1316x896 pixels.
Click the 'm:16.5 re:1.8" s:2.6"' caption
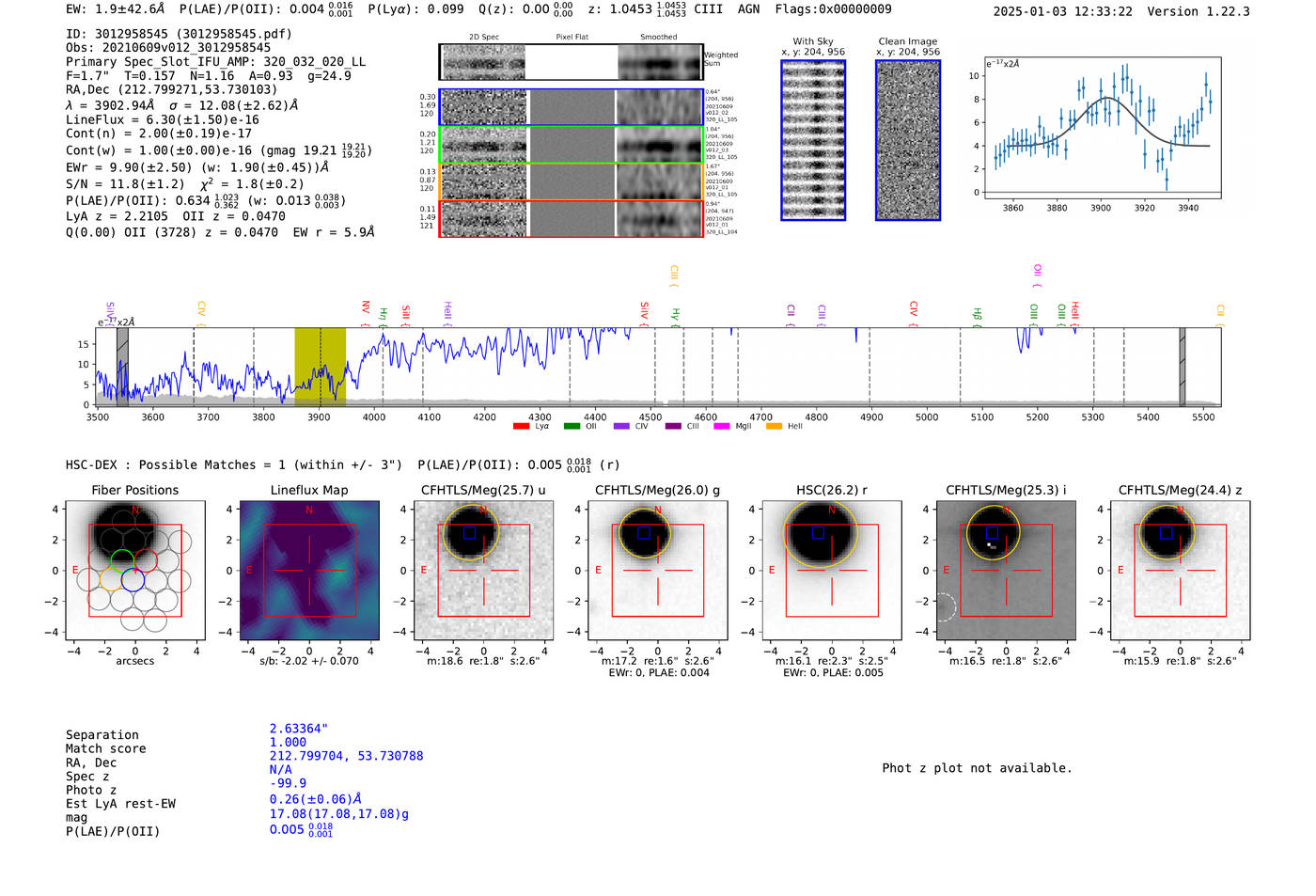click(x=1006, y=661)
